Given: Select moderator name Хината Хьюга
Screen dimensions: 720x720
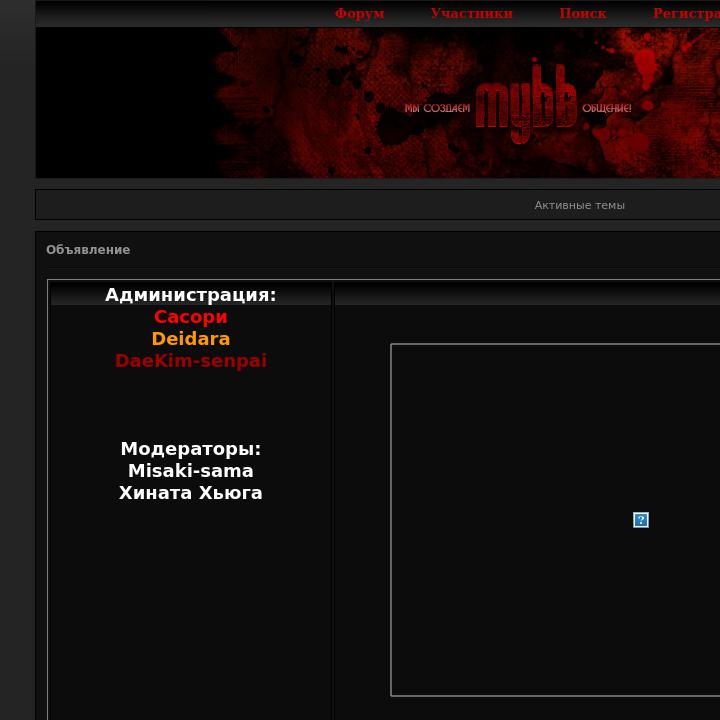Looking at the screenshot, I should pyautogui.click(x=191, y=493).
